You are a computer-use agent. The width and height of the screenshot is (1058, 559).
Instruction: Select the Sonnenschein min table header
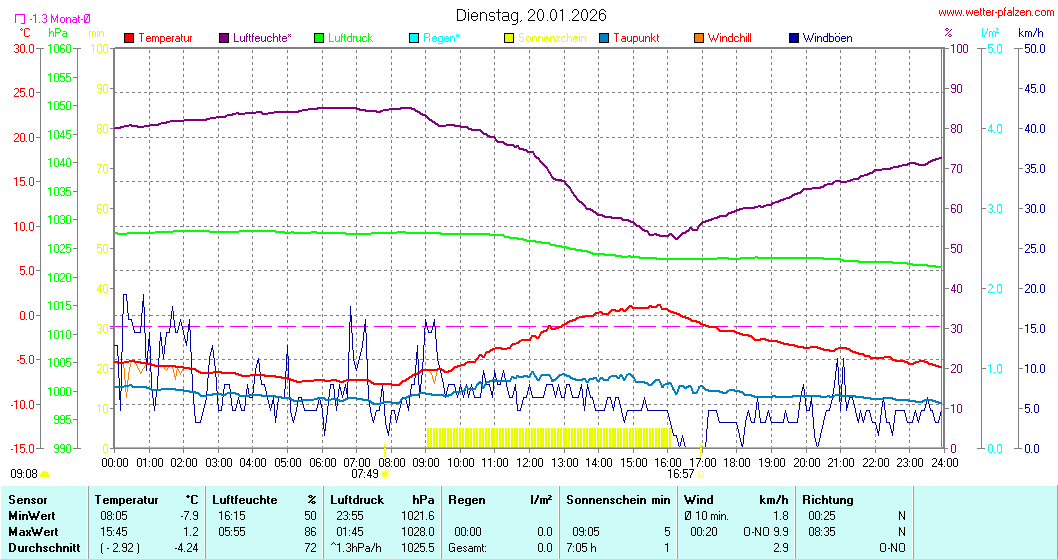(616, 499)
